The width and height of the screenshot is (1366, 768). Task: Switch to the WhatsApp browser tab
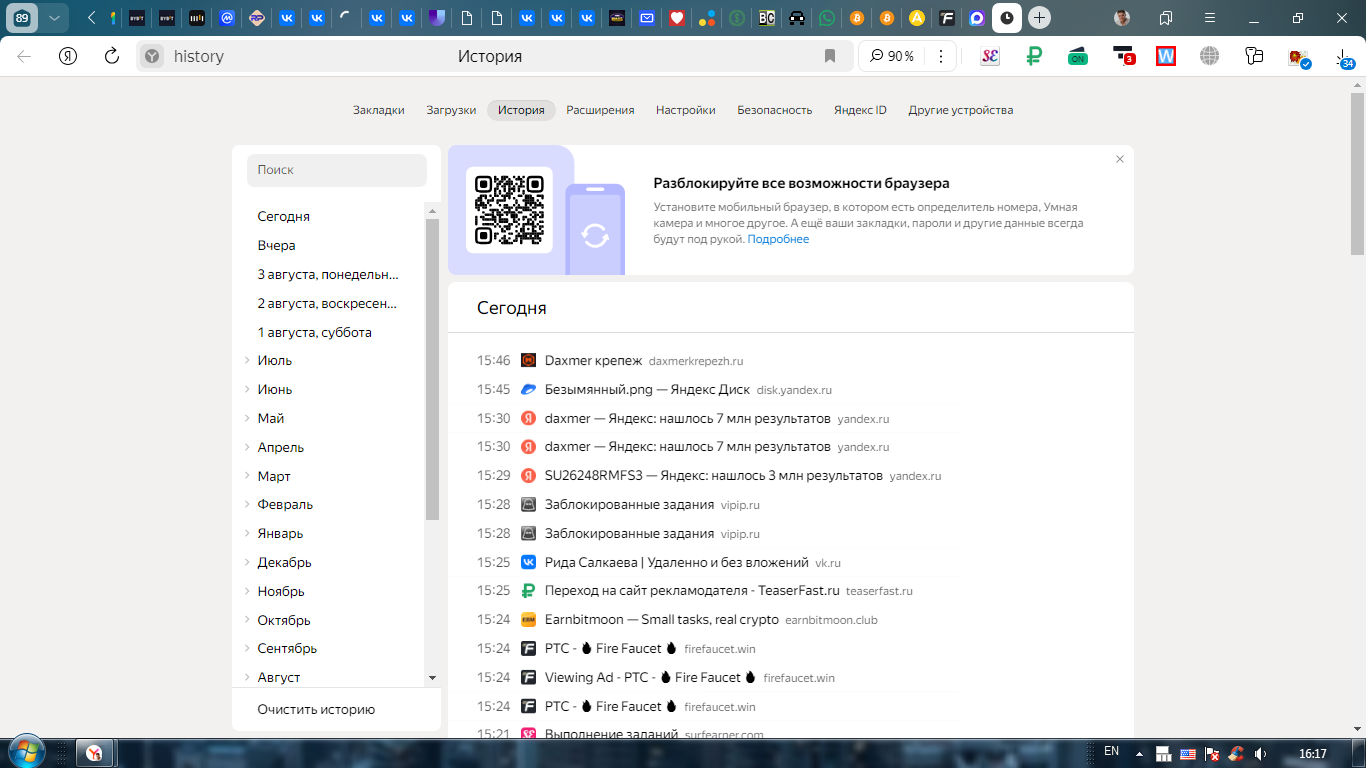(x=826, y=17)
